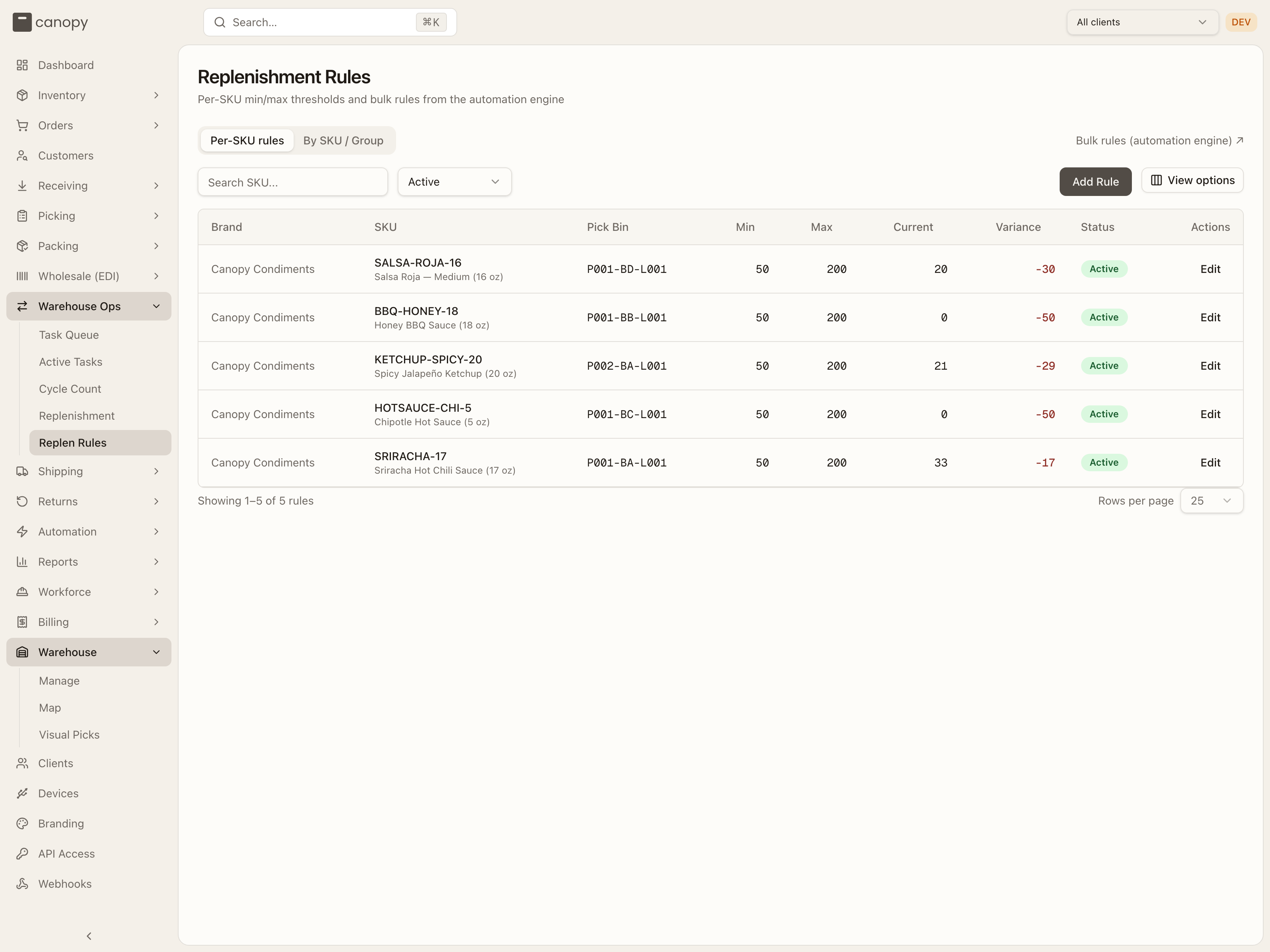This screenshot has height=952, width=1270.
Task: Click the Canopy logo icon
Action: 22,22
